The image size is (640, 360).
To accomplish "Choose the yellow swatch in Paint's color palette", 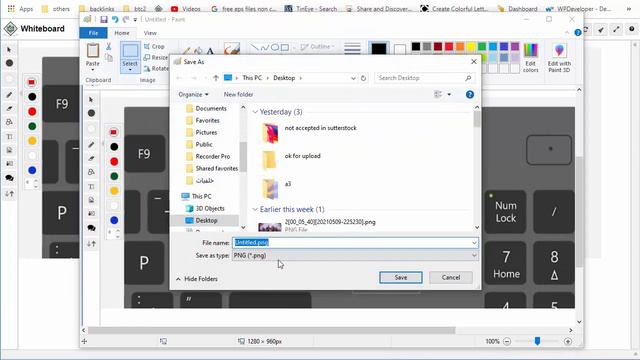I will point(471,47).
